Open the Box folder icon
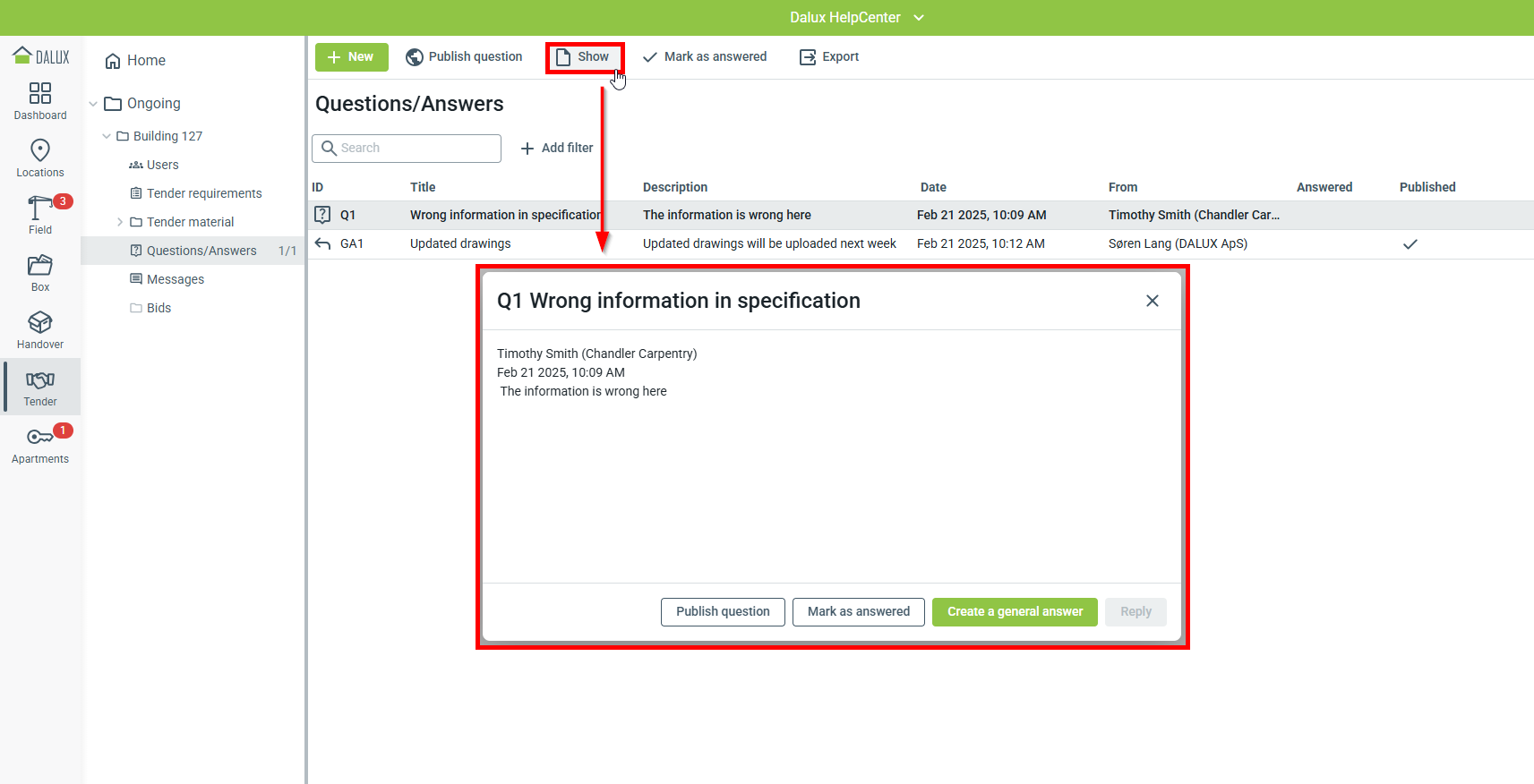Viewport: 1534px width, 784px height. point(40,265)
